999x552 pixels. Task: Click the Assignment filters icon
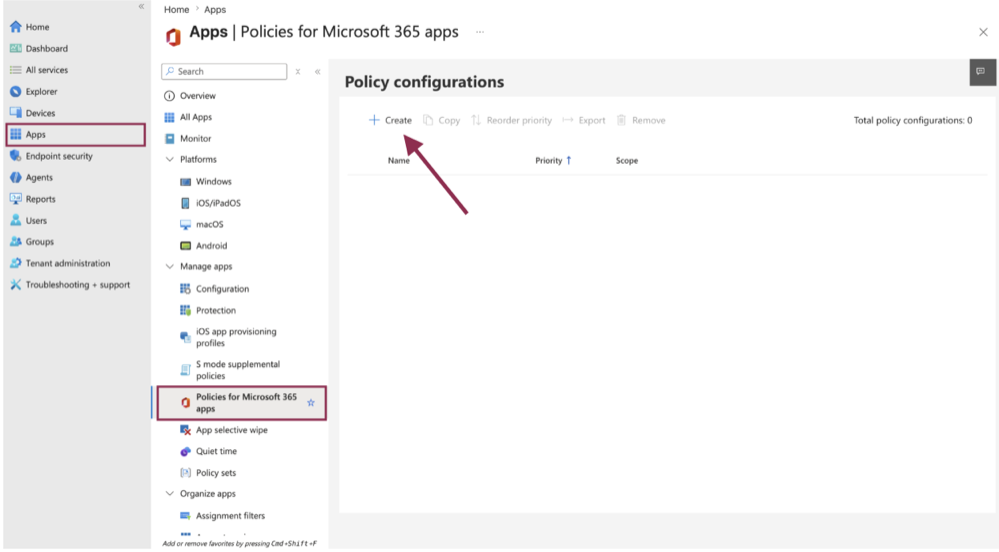(x=185, y=516)
